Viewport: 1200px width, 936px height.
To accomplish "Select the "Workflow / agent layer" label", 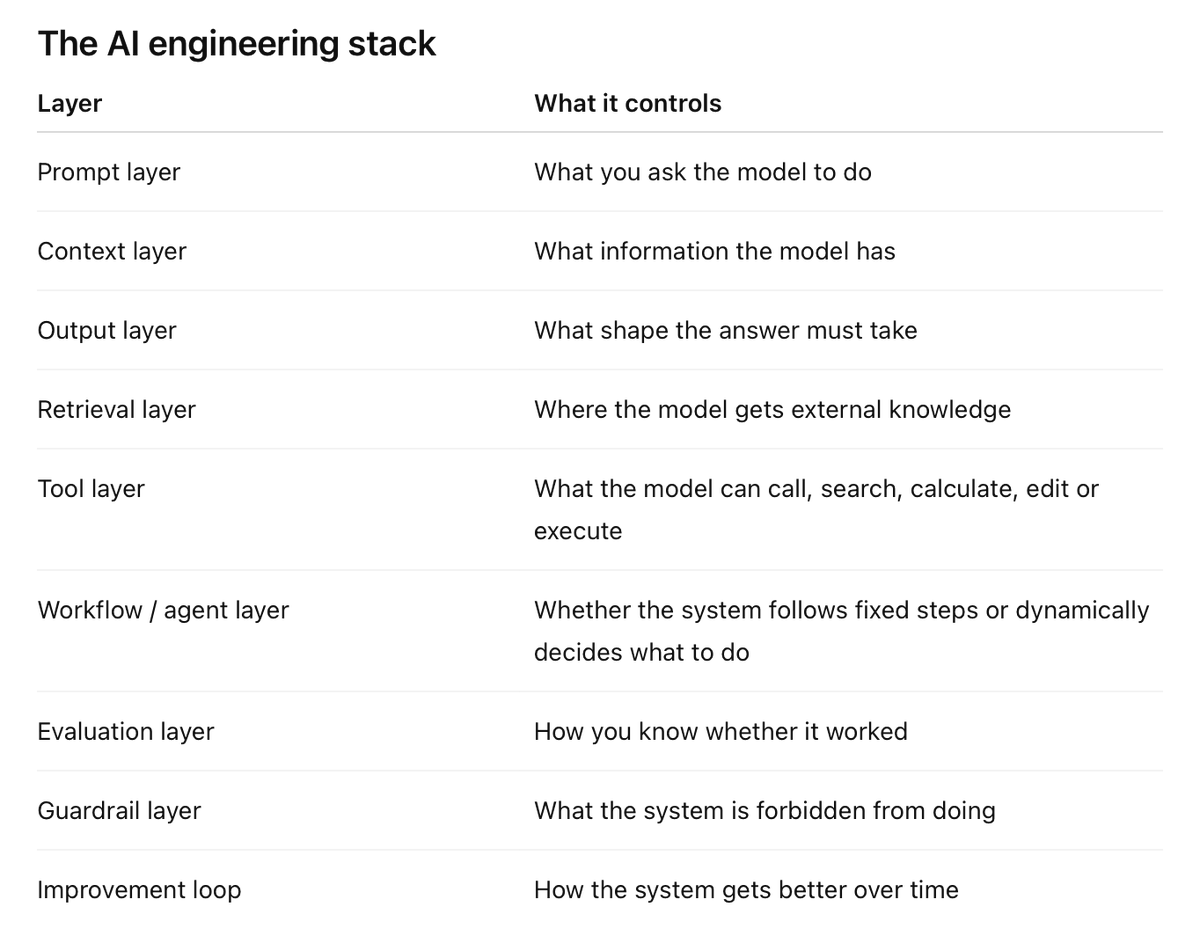I will point(163,610).
